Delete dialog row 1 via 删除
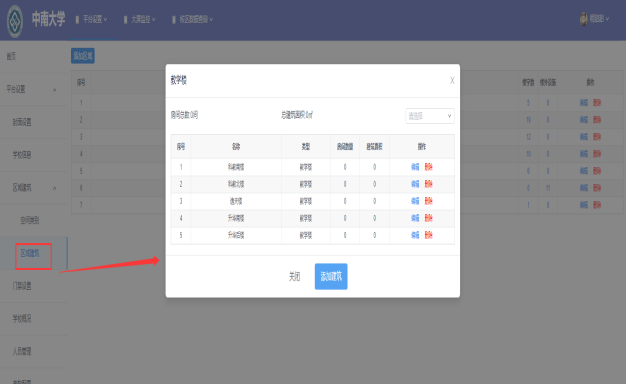The image size is (626, 385). coord(428,167)
